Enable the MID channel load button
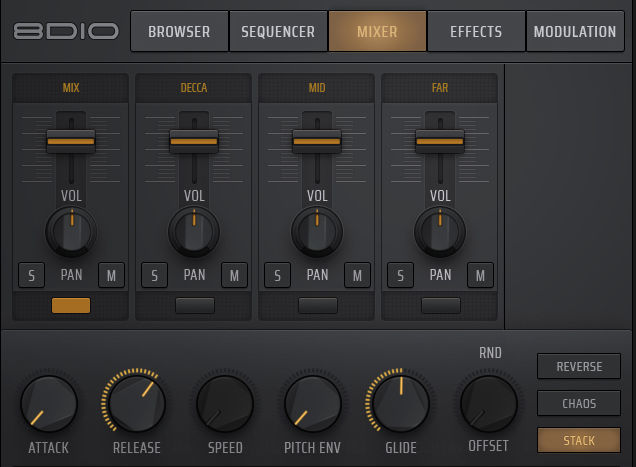Image resolution: width=636 pixels, height=467 pixels. (x=318, y=305)
